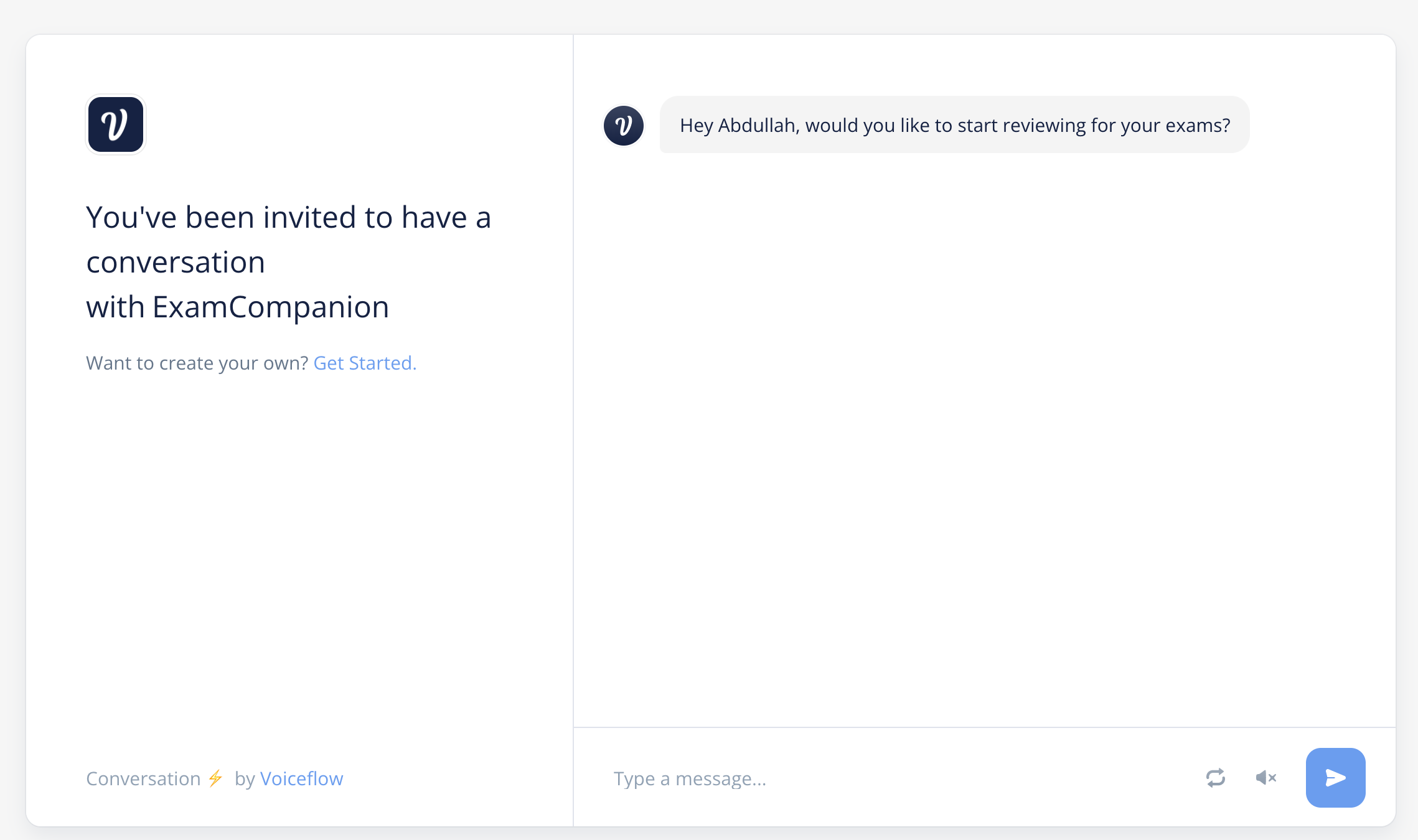Viewport: 1418px width, 840px height.
Task: Click the word 'by' before the Voiceflow link
Action: pos(245,778)
